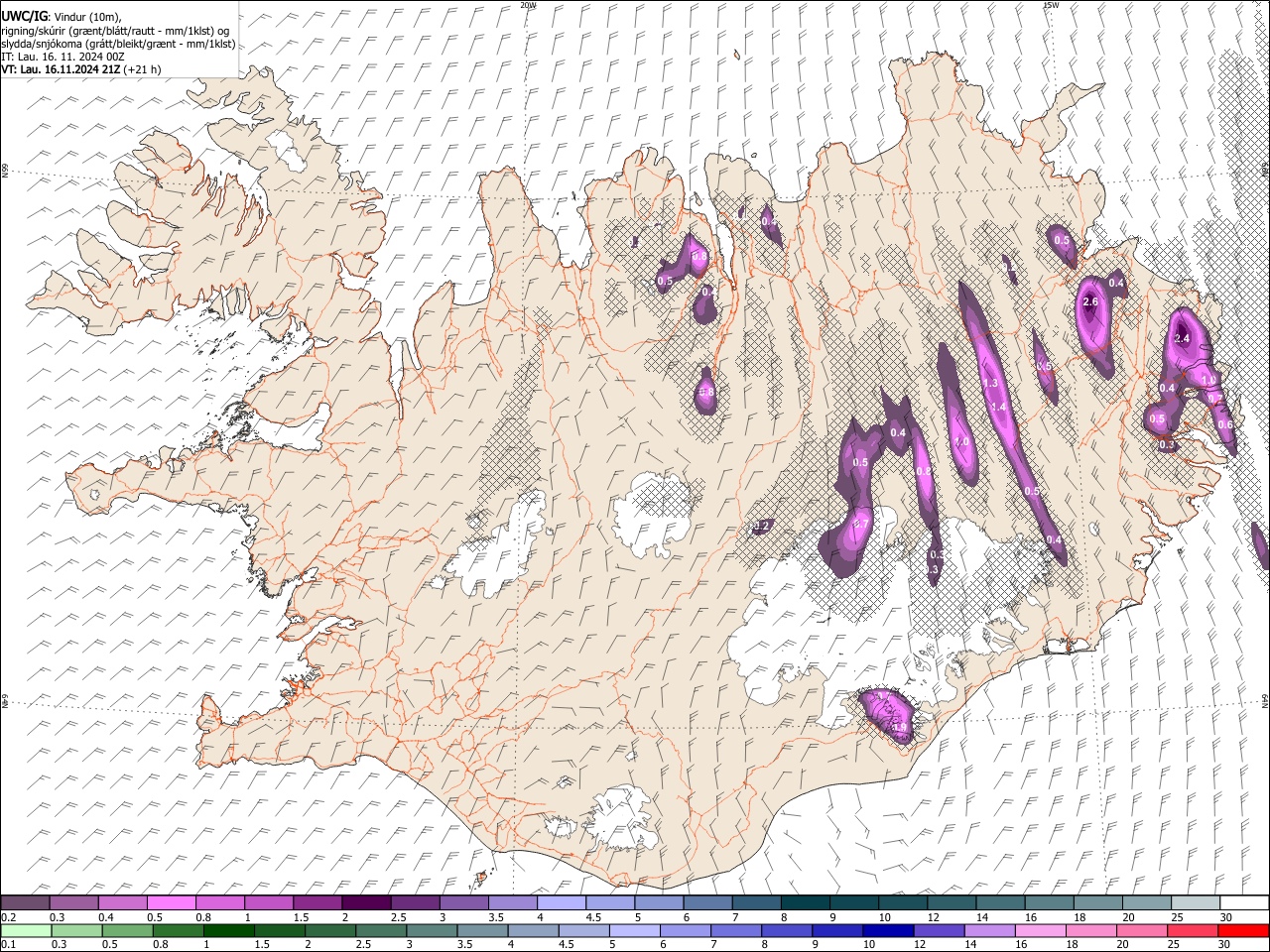Click the 'IT: Lau. 16. 11. 2024 00Z' line
This screenshot has width=1270, height=952.
coord(63,57)
